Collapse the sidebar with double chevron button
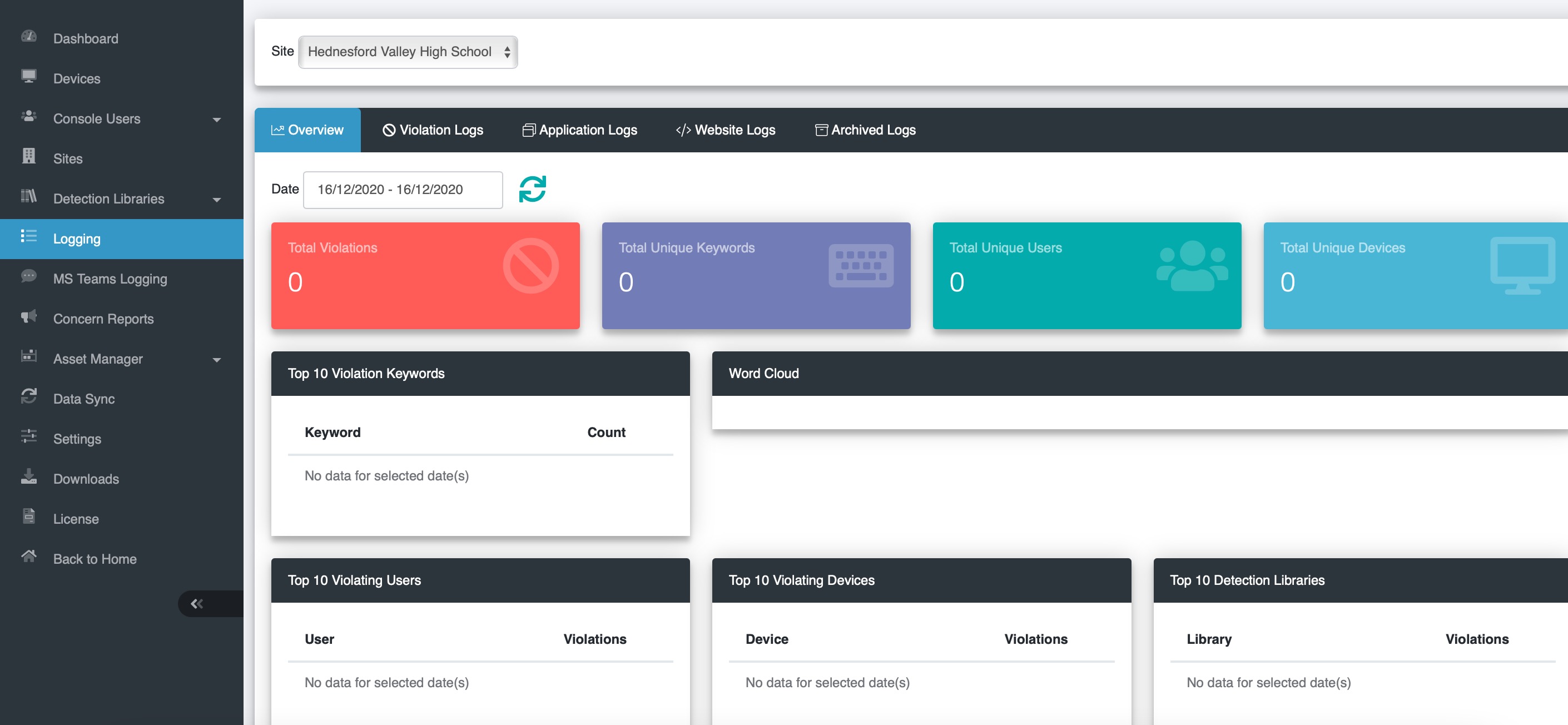The width and height of the screenshot is (1568, 725). click(x=197, y=604)
